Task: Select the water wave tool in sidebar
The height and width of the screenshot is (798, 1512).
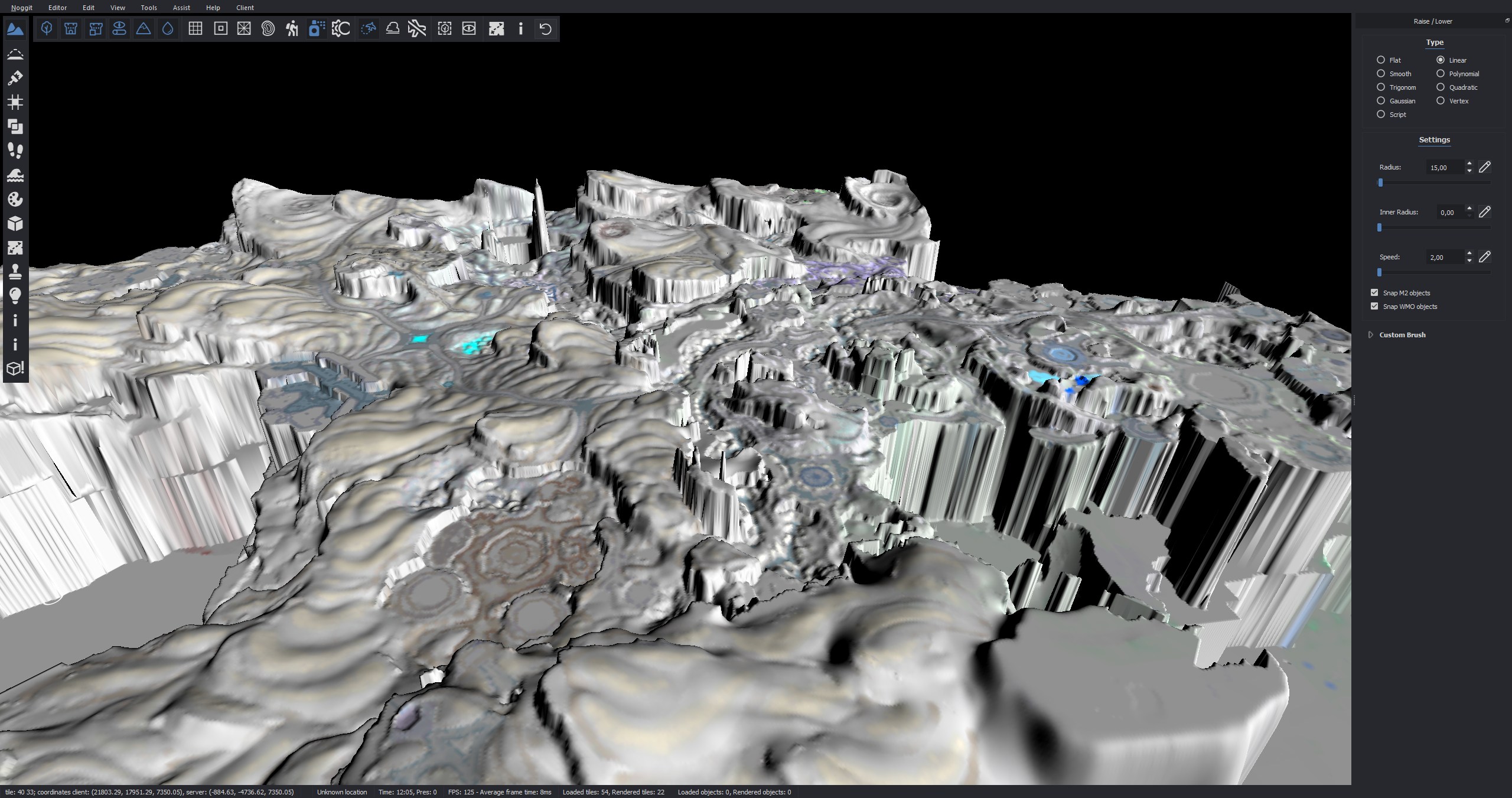Action: coord(15,175)
